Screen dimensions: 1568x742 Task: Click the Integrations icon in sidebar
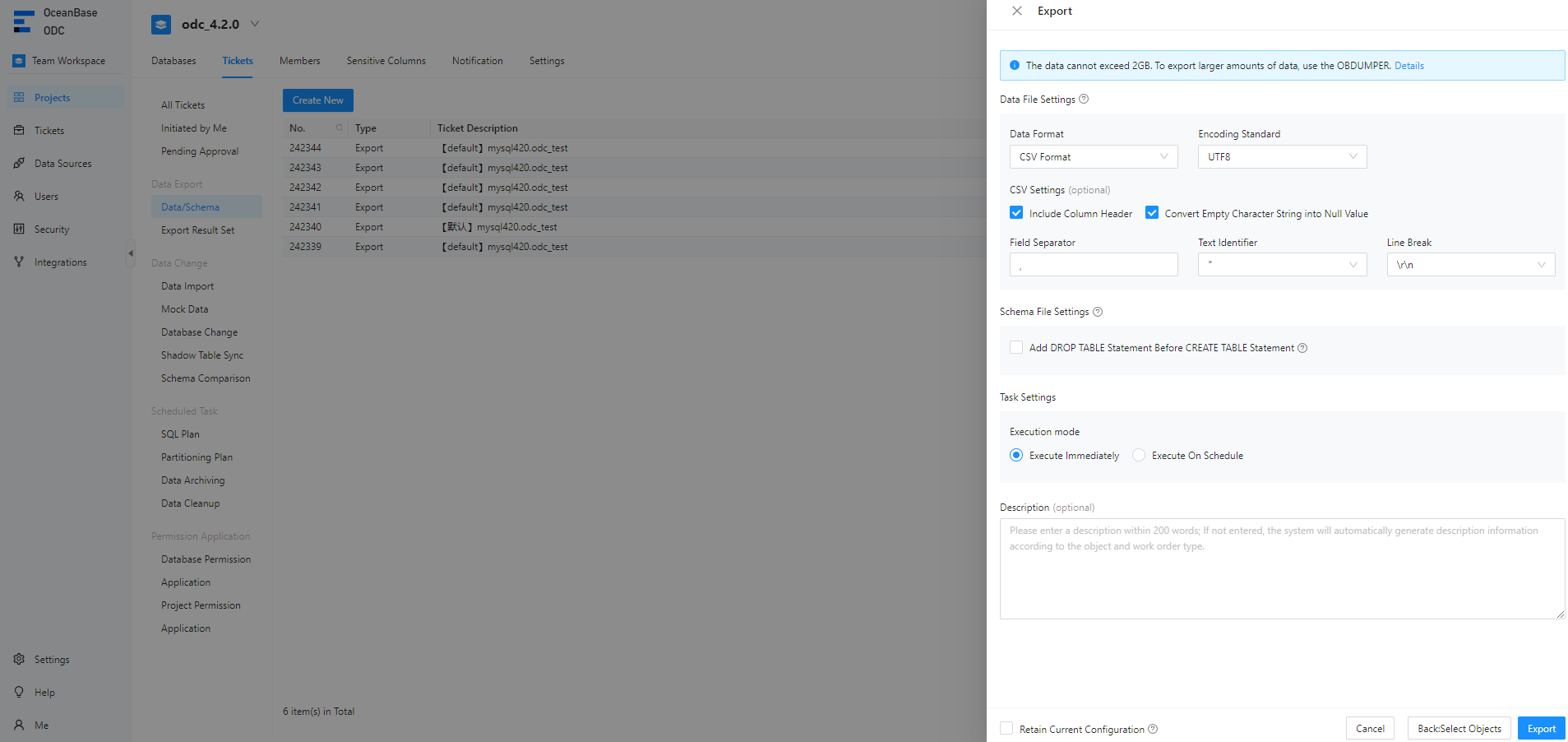click(x=19, y=262)
